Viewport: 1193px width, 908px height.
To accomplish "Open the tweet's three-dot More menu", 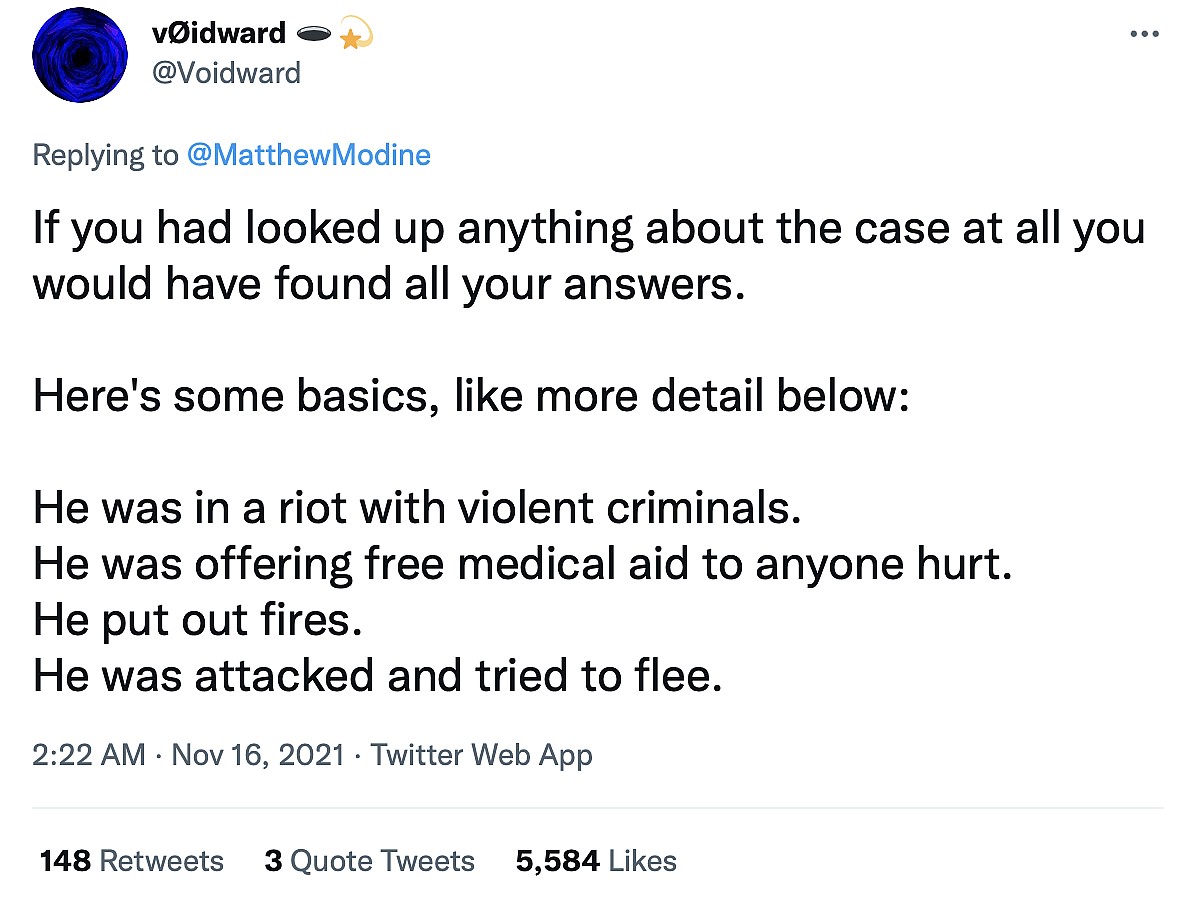I will click(x=1143, y=34).
